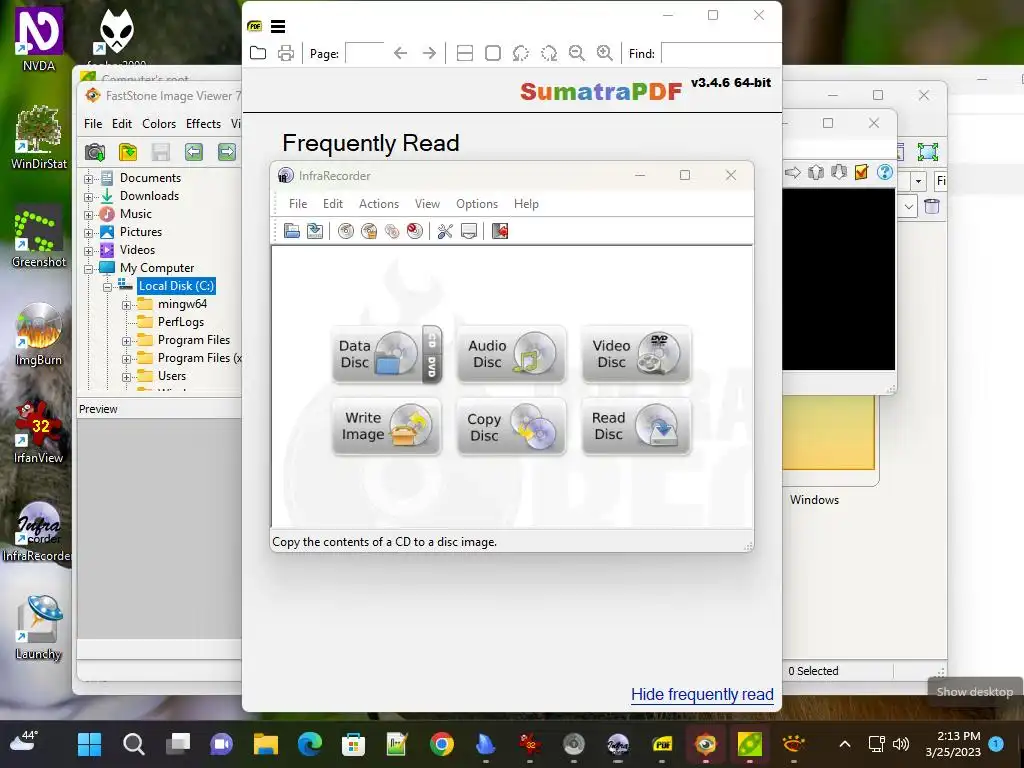Image resolution: width=1024 pixels, height=768 pixels.
Task: Click the full screen icon in right window
Action: pos(927,152)
